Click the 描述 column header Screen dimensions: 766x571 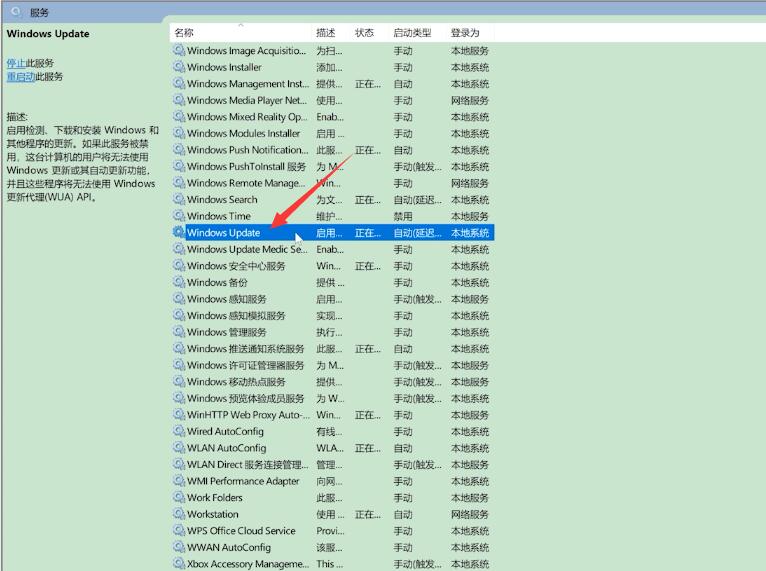[x=326, y=33]
